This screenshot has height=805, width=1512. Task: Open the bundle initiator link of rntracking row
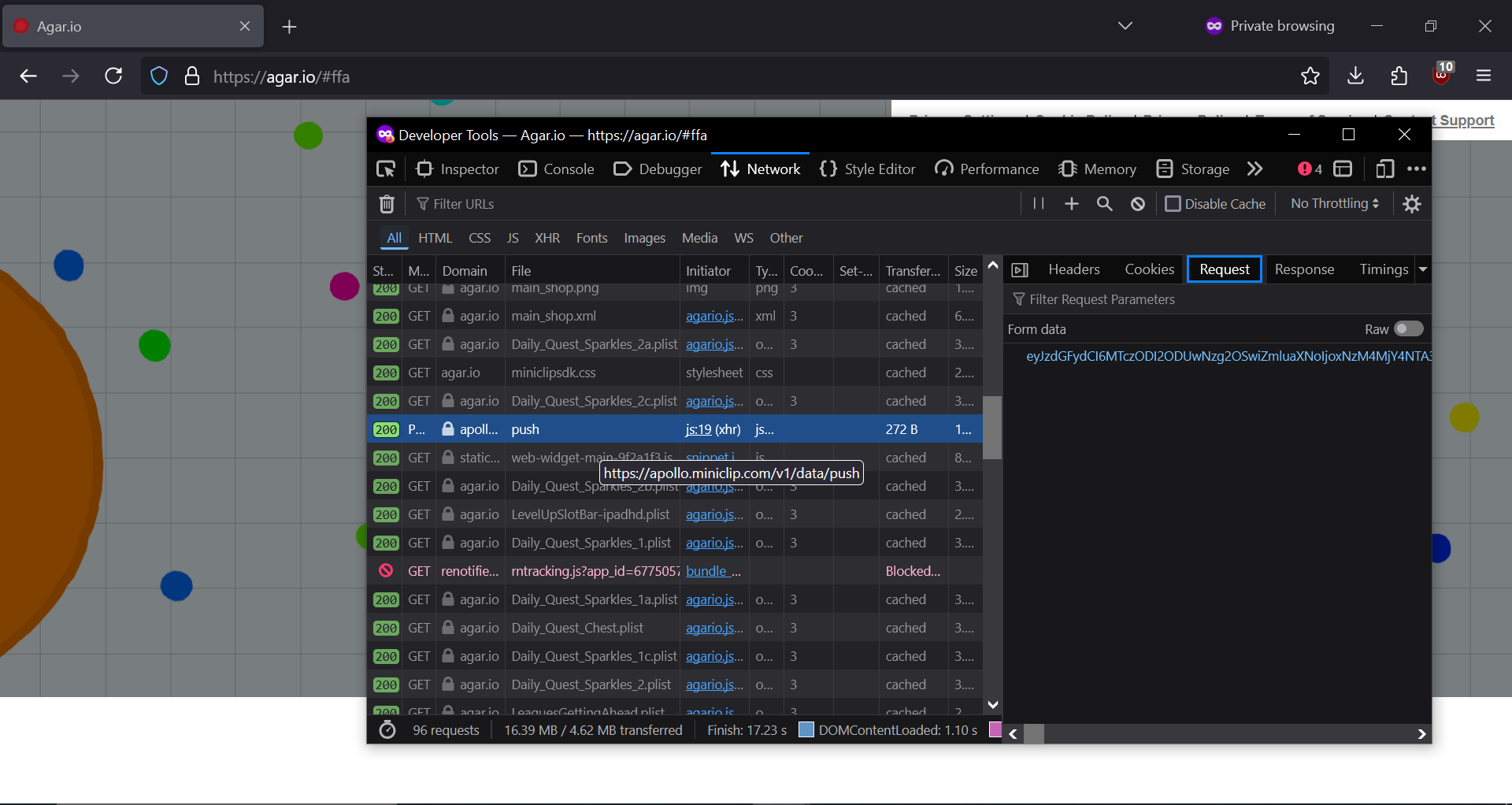tap(713, 571)
